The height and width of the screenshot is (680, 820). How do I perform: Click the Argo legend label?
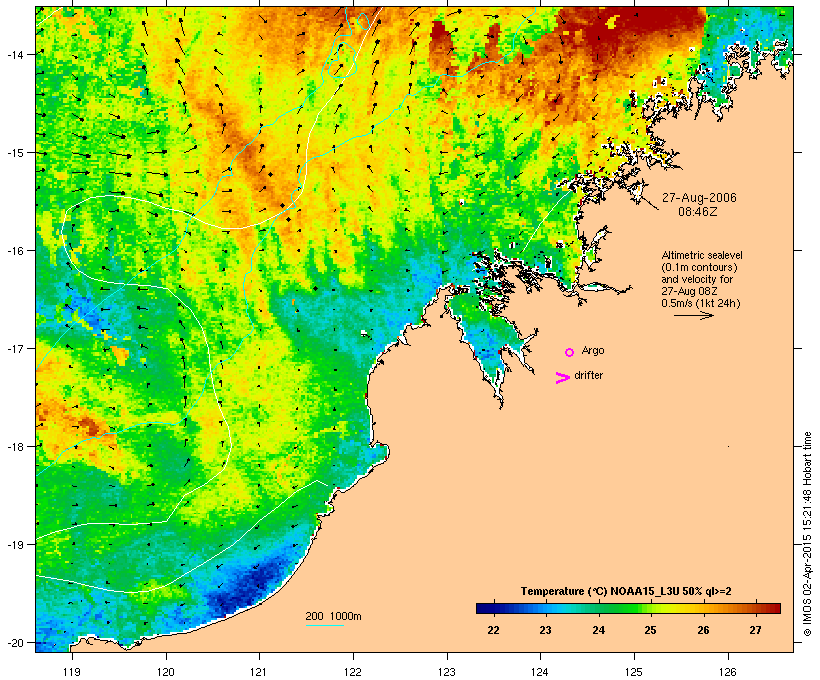593,350
